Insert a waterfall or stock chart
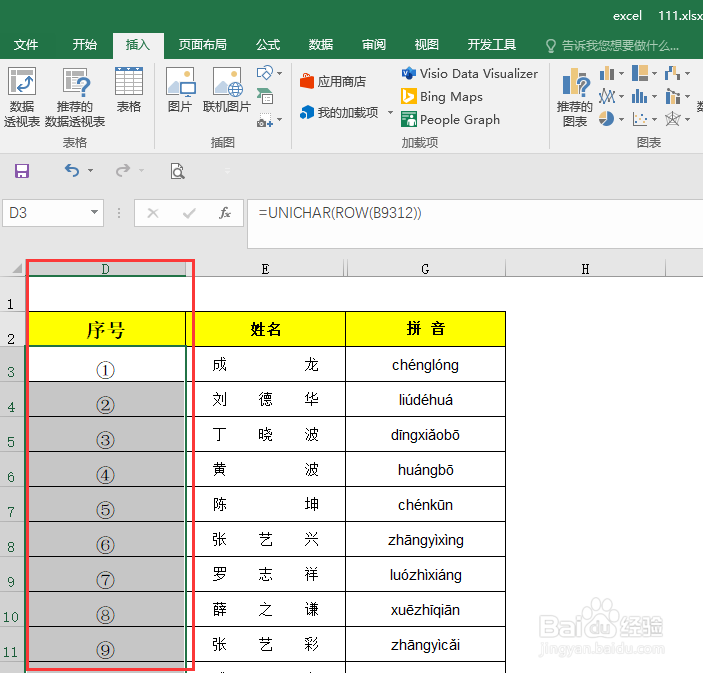Image resolution: width=703 pixels, height=673 pixels. [x=673, y=73]
